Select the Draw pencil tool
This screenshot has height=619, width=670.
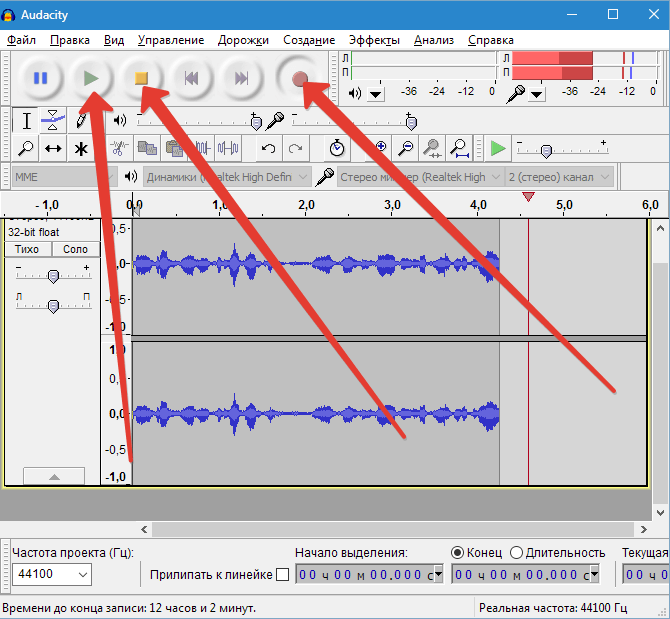click(81, 121)
